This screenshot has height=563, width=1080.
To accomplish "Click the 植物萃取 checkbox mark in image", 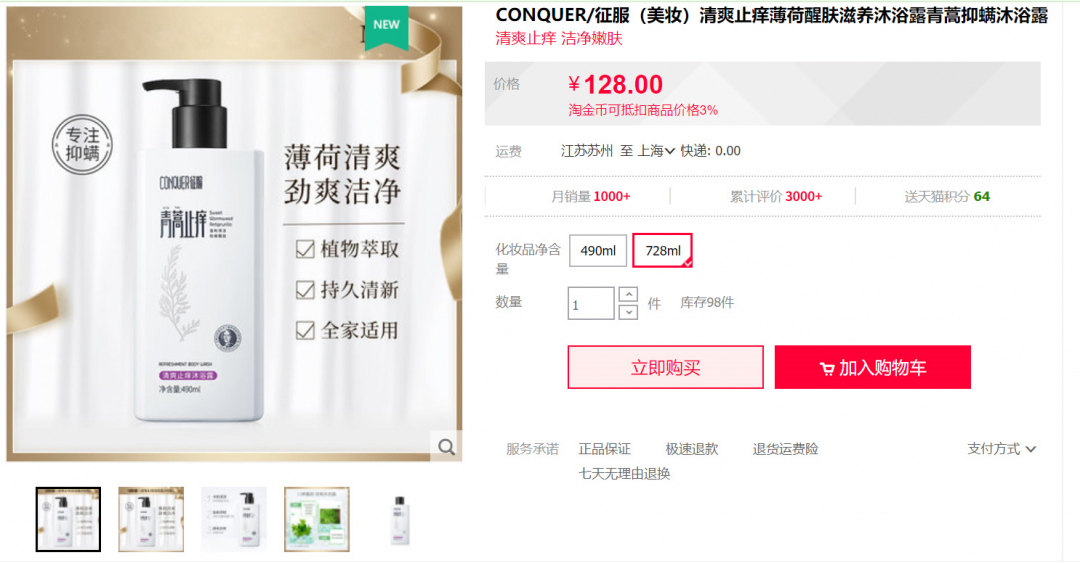I will click(305, 249).
